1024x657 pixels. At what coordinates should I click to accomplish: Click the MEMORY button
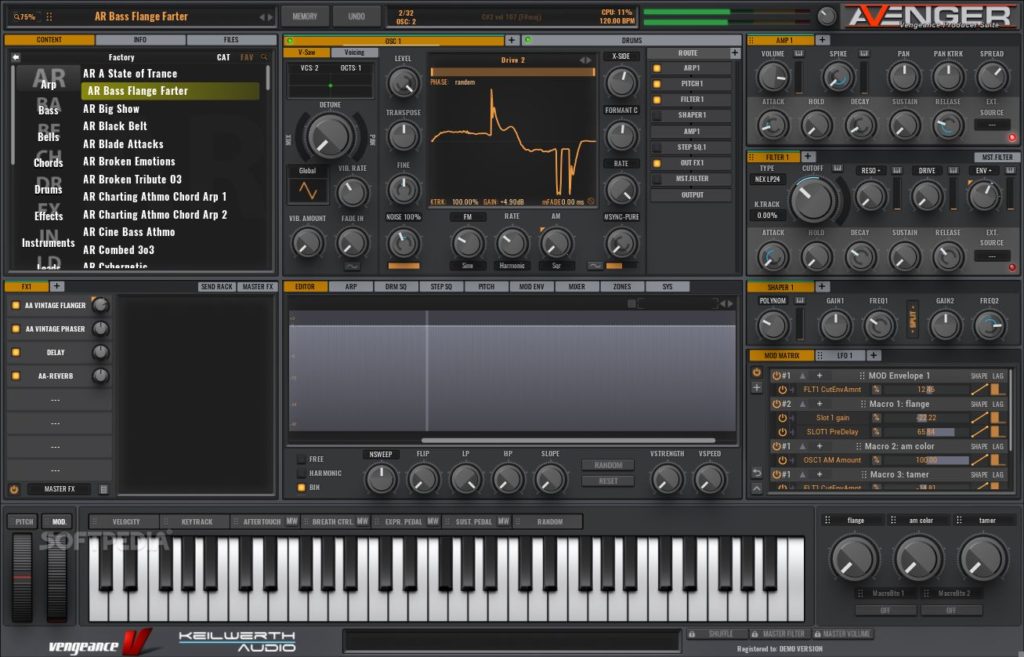[304, 16]
